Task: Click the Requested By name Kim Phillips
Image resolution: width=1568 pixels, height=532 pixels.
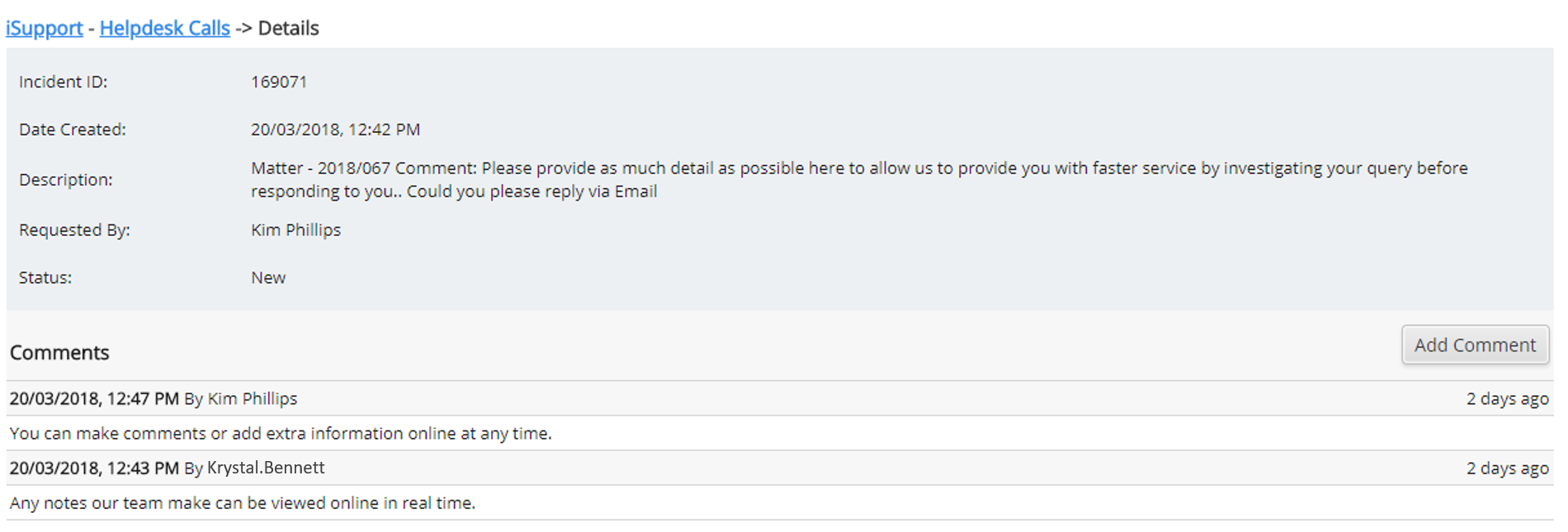Action: (295, 230)
